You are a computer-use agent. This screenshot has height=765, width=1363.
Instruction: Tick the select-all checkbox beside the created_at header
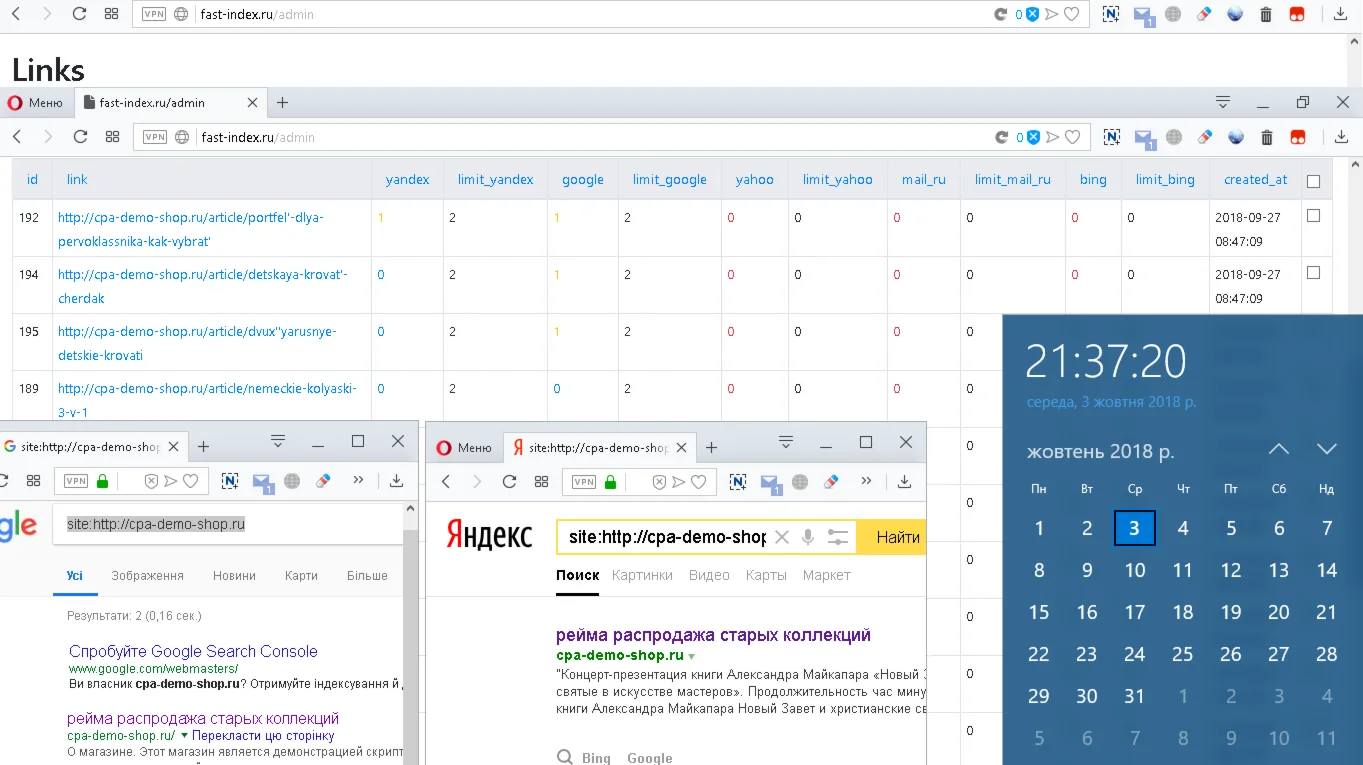(x=1313, y=181)
